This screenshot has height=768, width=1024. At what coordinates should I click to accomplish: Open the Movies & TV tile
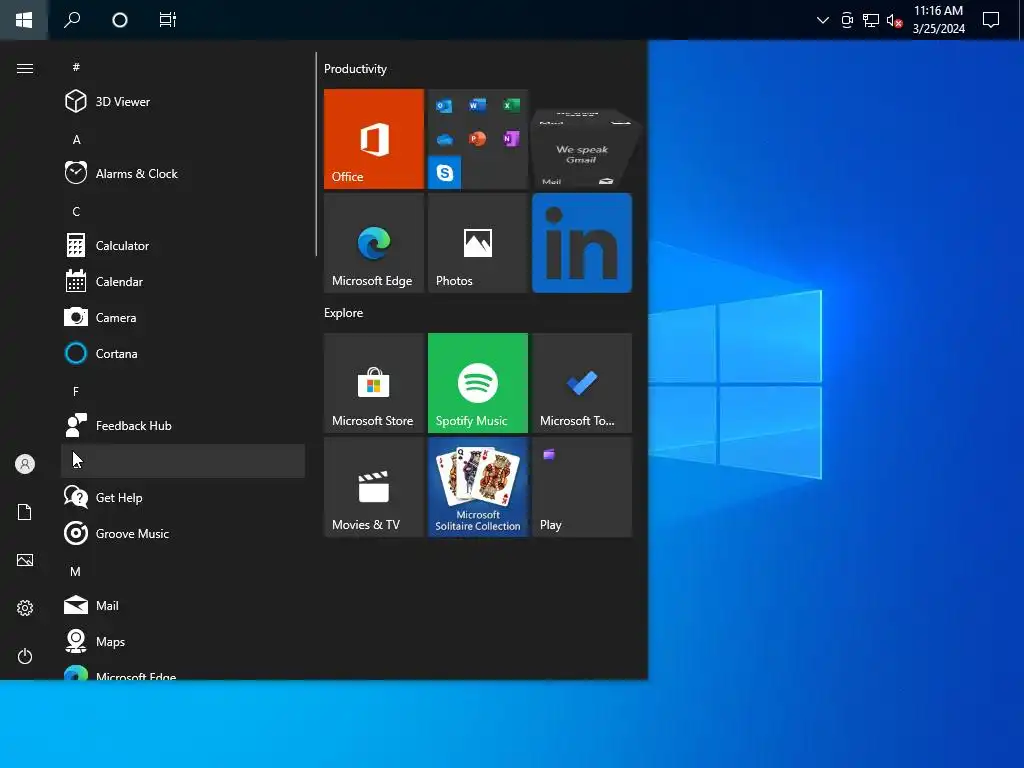point(374,487)
